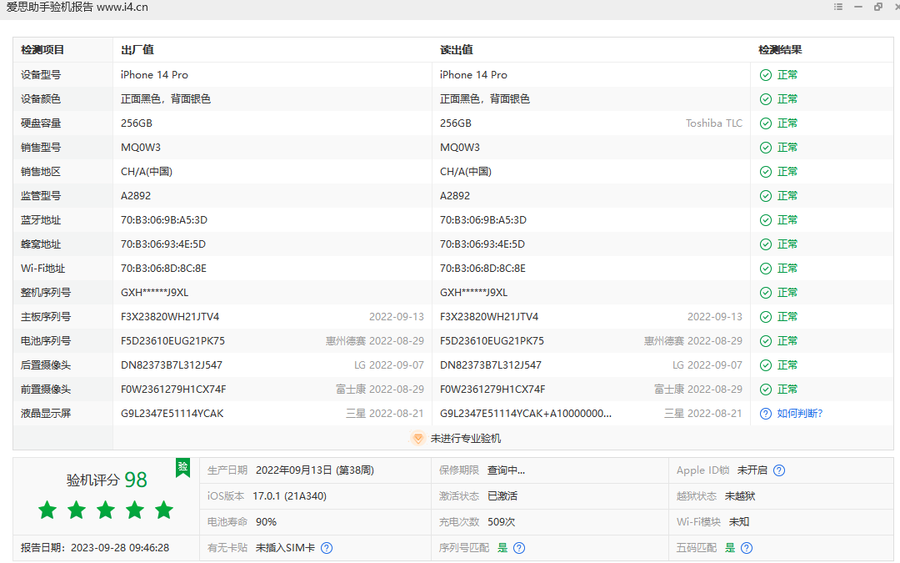This screenshot has width=900, height=563.
Task: Click the 越狱状态 未越狱 value
Action: pos(740,496)
